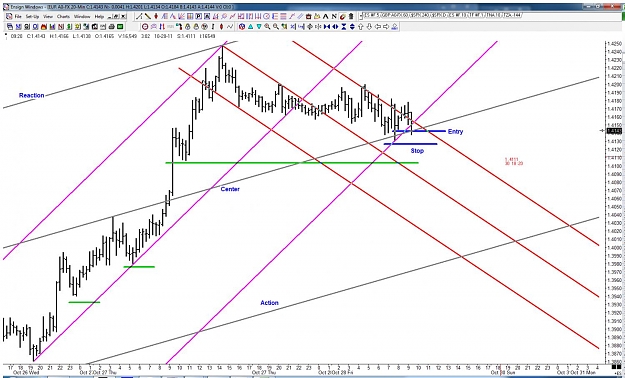
Task: Click the cascading windows icon
Action: point(10,27)
